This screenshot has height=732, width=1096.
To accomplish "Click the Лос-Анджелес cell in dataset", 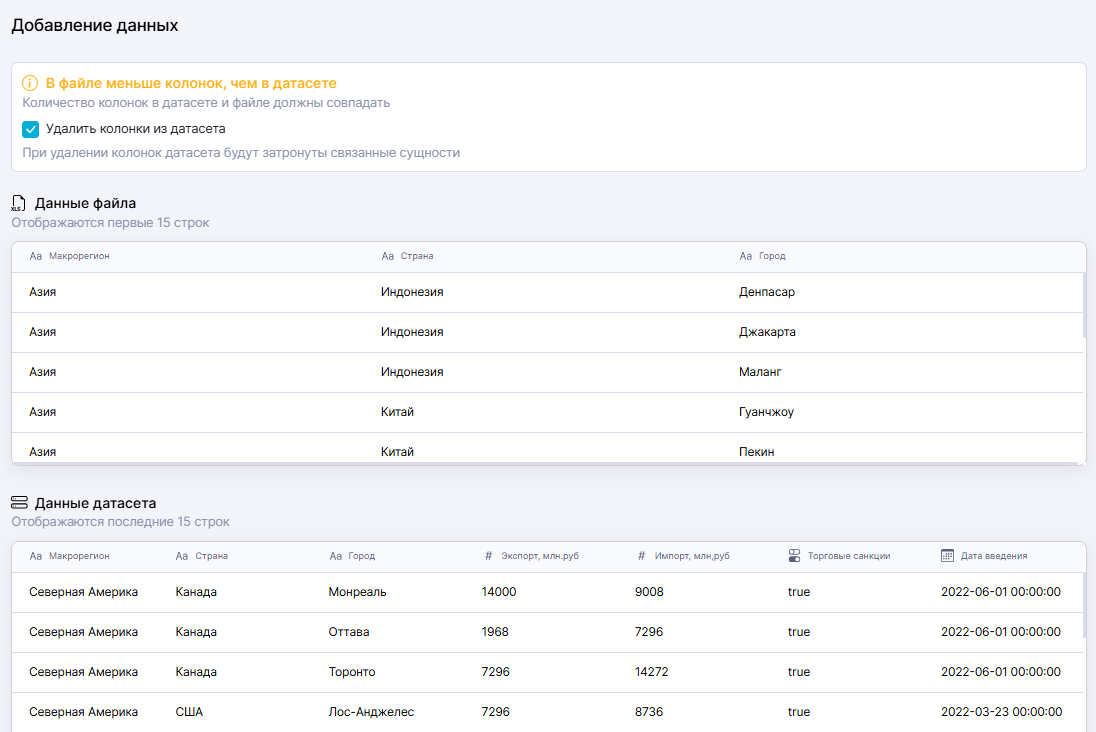I will 371,712.
